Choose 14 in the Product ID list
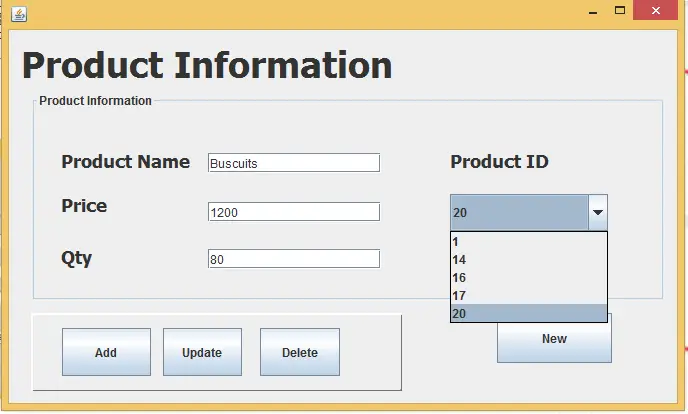 (x=529, y=260)
